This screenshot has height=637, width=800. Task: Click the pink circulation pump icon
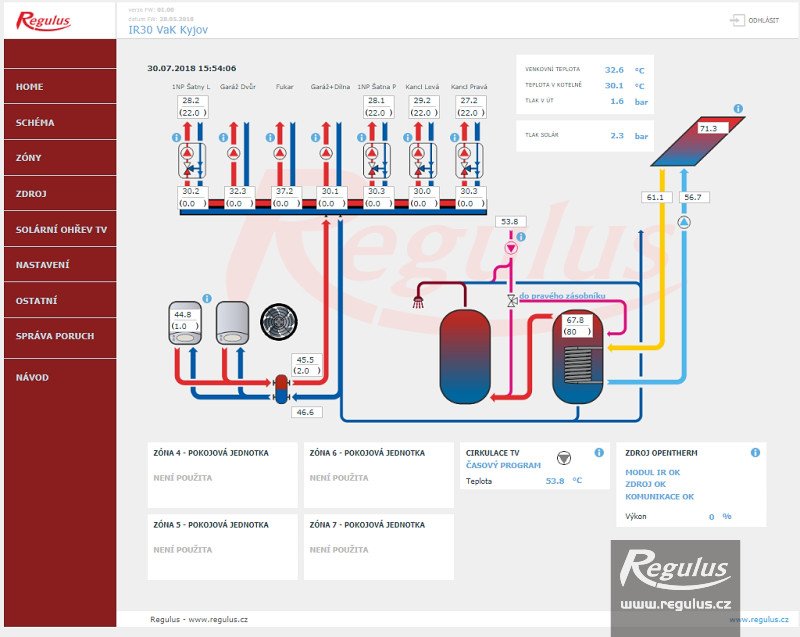click(511, 248)
